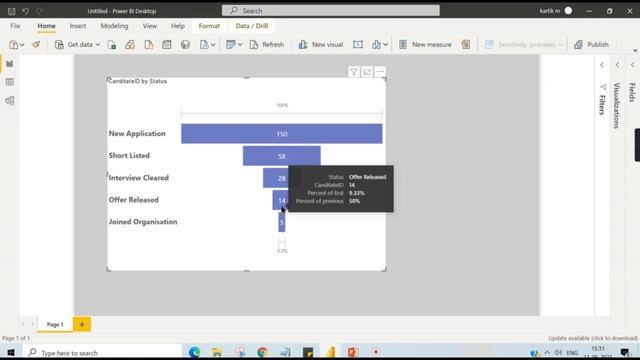Select the Format ribbon tab

(209, 26)
